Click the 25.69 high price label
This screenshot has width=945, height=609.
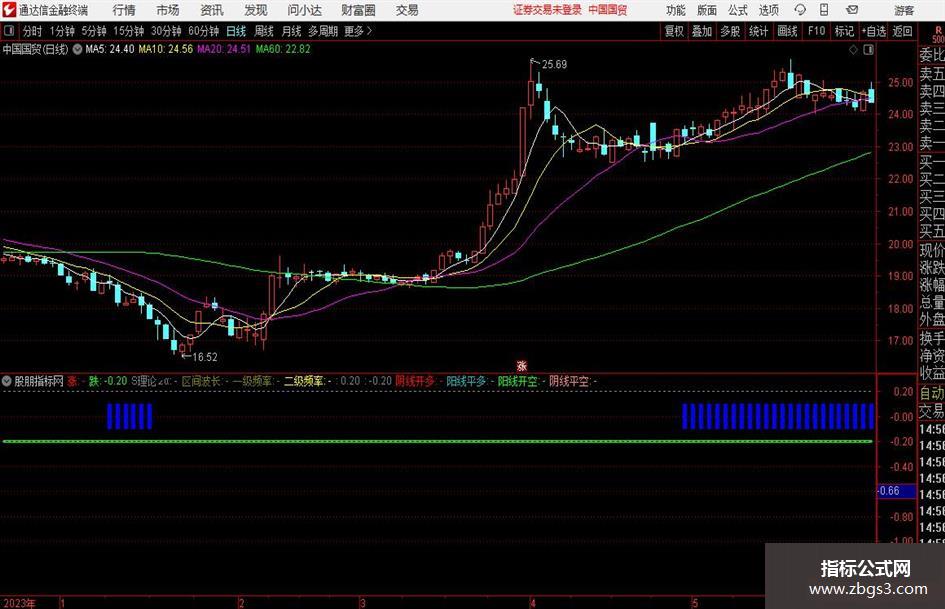pos(554,65)
